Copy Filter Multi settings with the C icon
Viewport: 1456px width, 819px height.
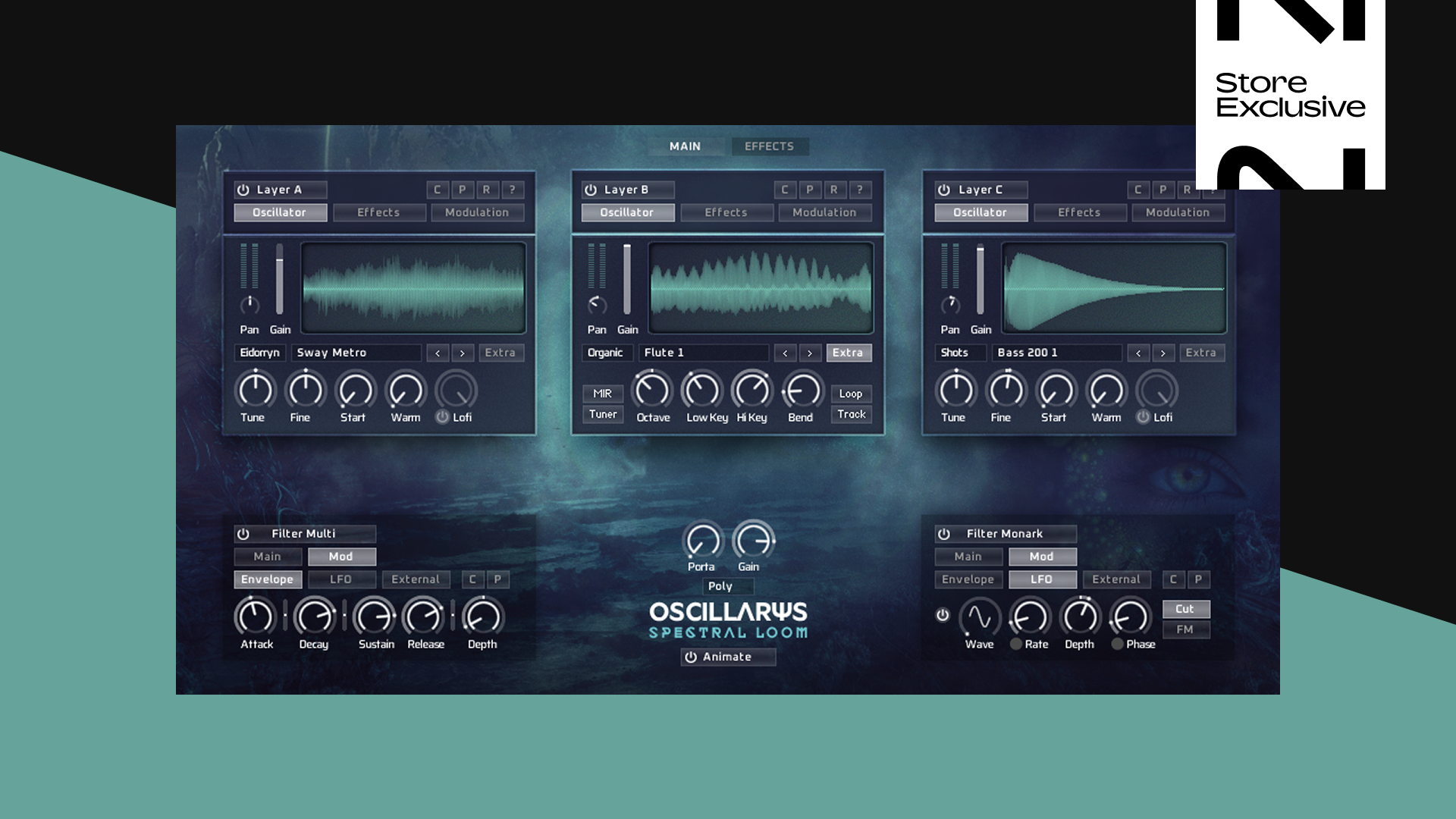[x=472, y=579]
